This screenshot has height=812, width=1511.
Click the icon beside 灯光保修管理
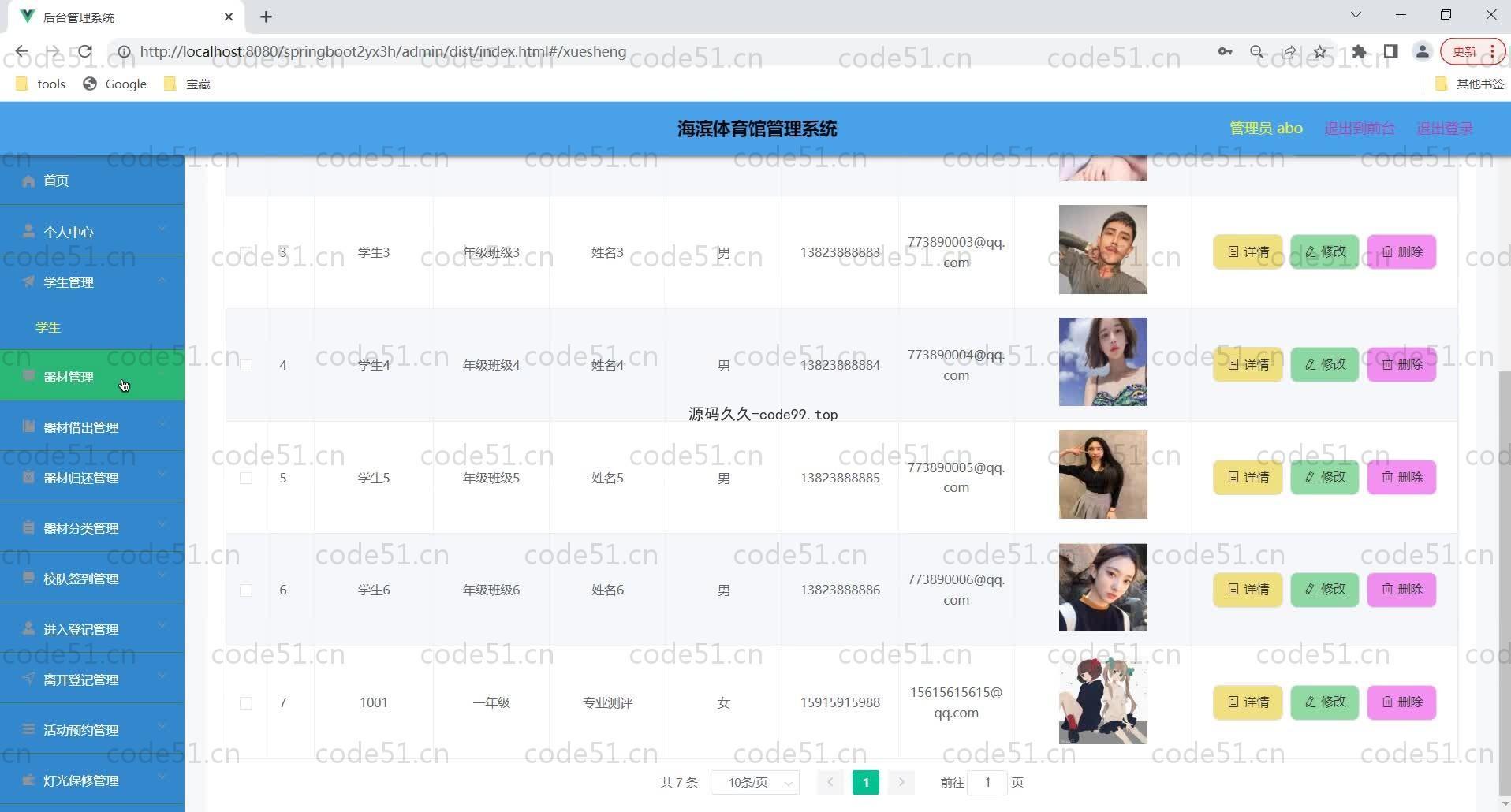(29, 780)
